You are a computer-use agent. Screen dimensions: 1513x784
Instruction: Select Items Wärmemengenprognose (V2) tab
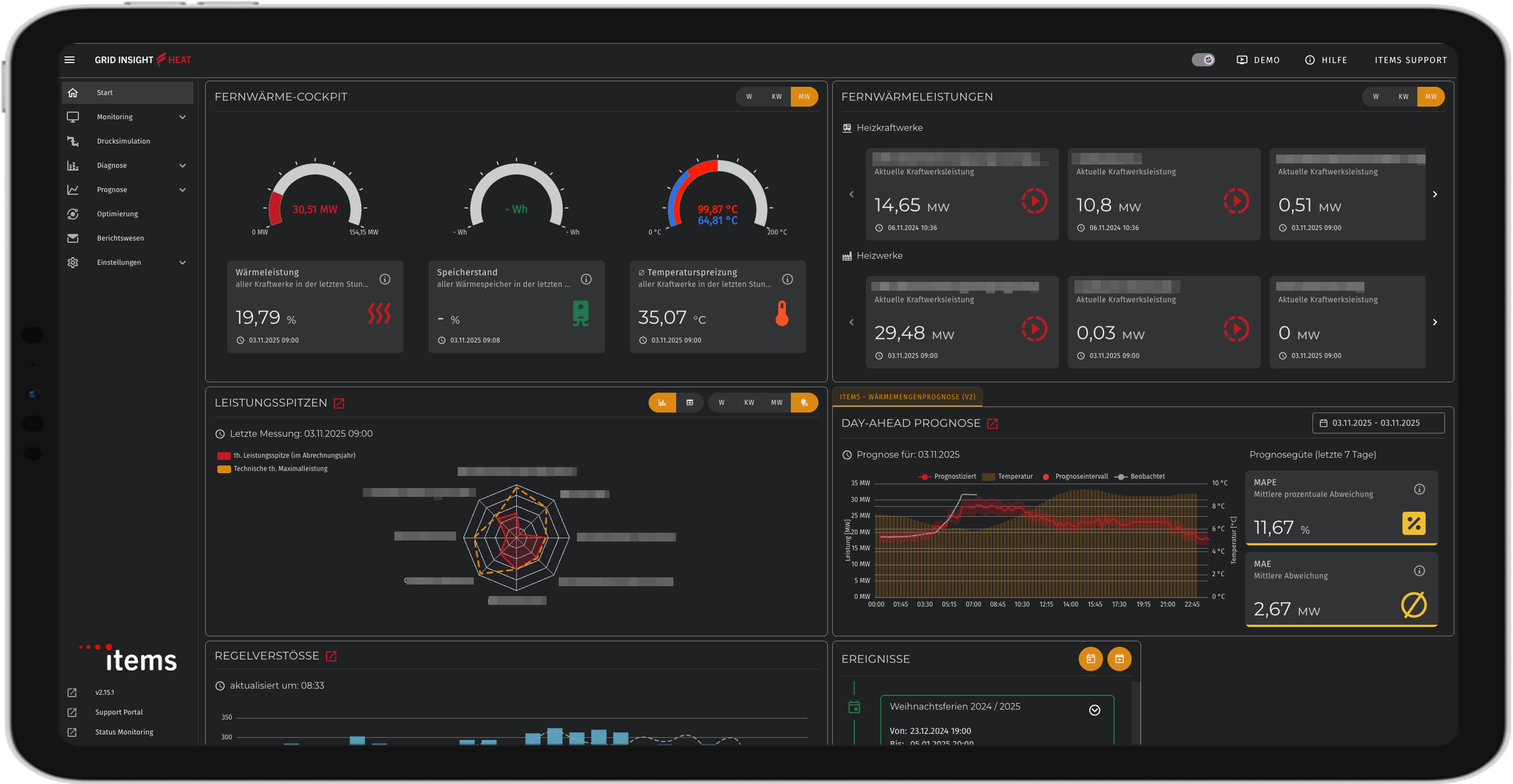(907, 397)
